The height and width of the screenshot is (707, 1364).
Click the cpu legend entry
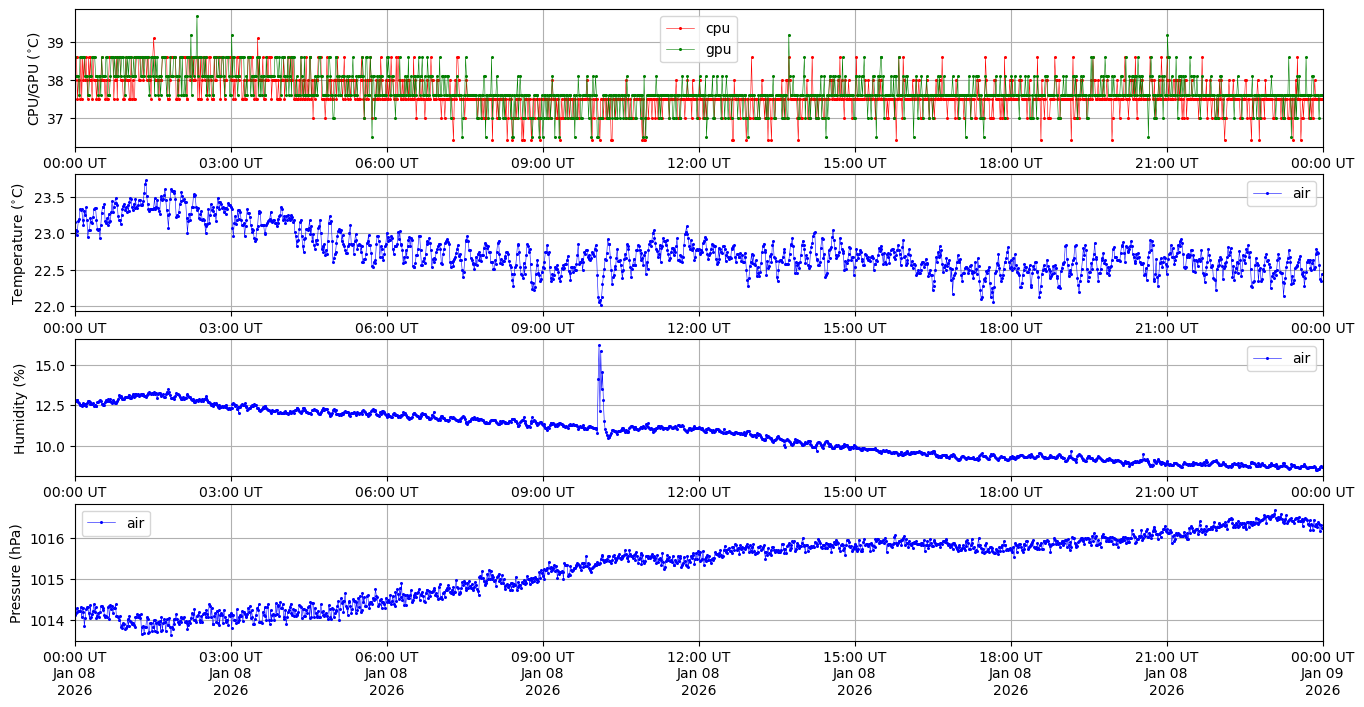tap(717, 28)
